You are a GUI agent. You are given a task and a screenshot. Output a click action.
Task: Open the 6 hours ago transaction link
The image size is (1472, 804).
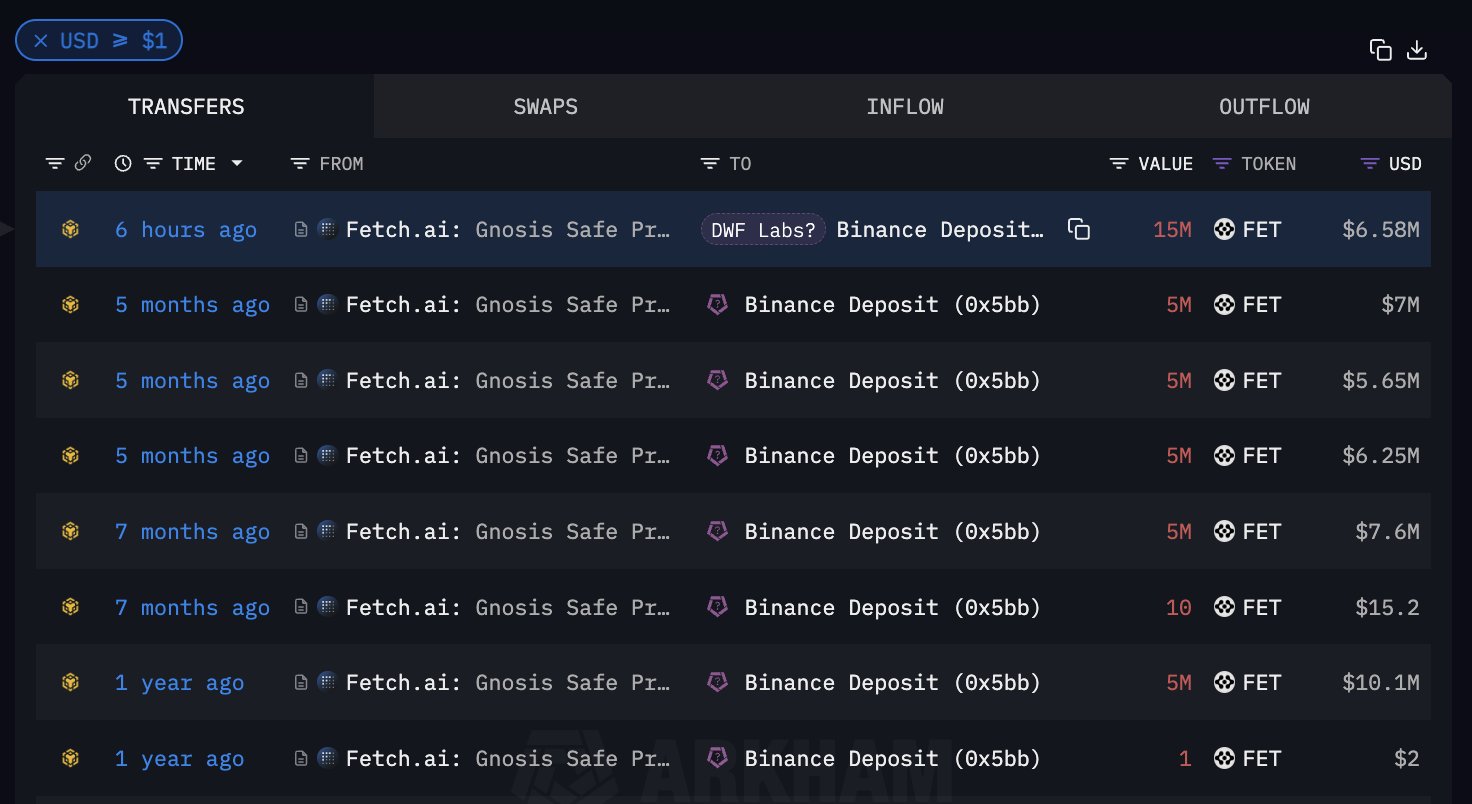point(186,229)
